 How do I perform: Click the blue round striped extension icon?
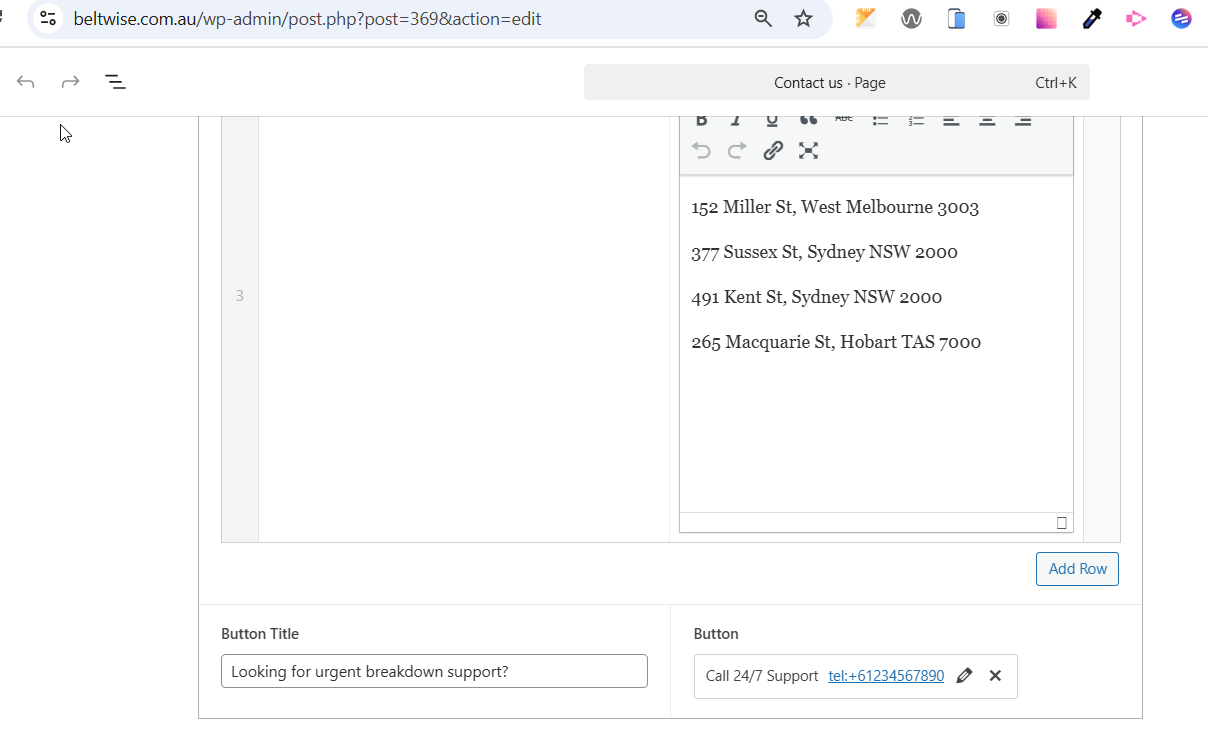point(1182,18)
